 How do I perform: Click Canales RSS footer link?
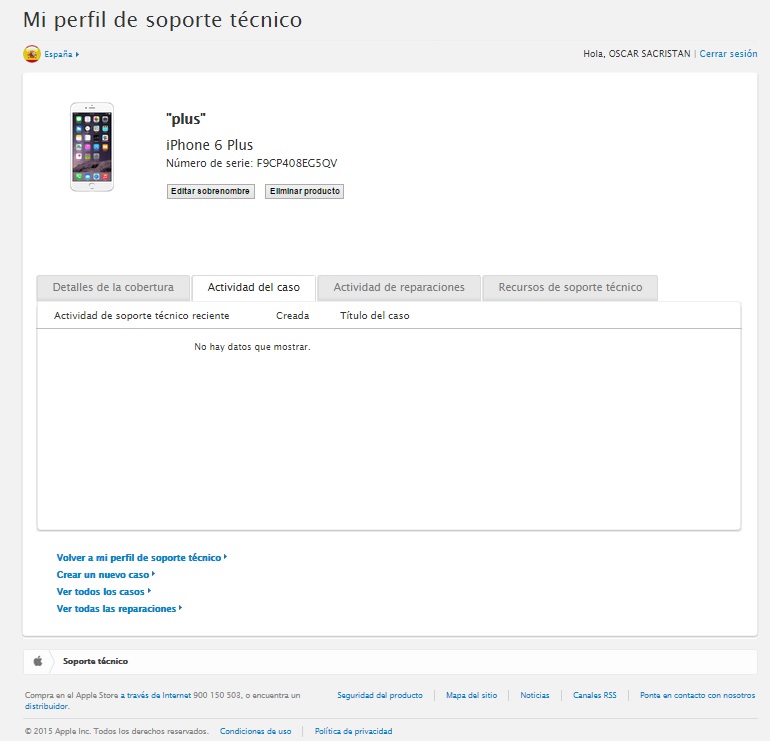(595, 695)
